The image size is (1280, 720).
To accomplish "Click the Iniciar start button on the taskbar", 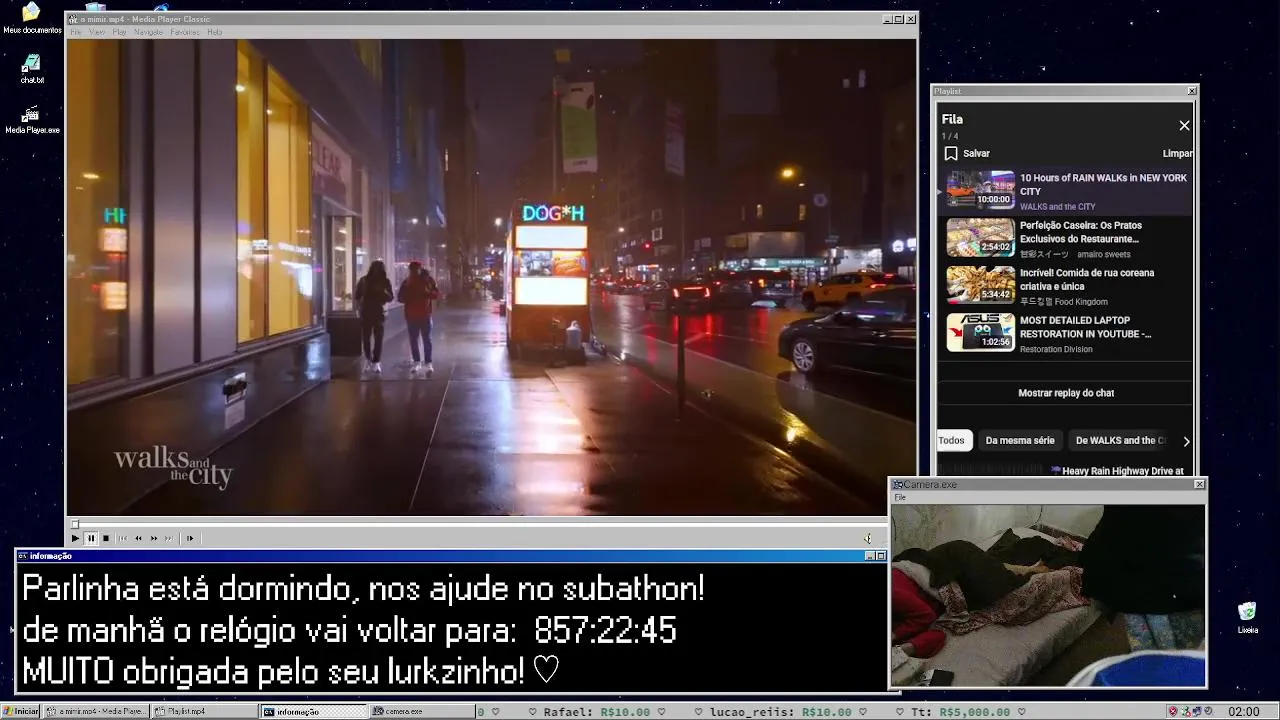I will click(x=21, y=711).
